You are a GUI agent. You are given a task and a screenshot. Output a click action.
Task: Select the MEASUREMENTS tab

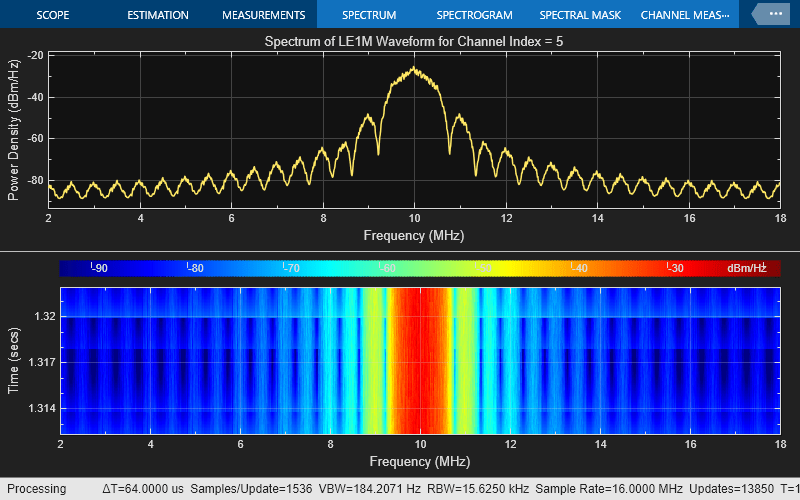tap(264, 15)
